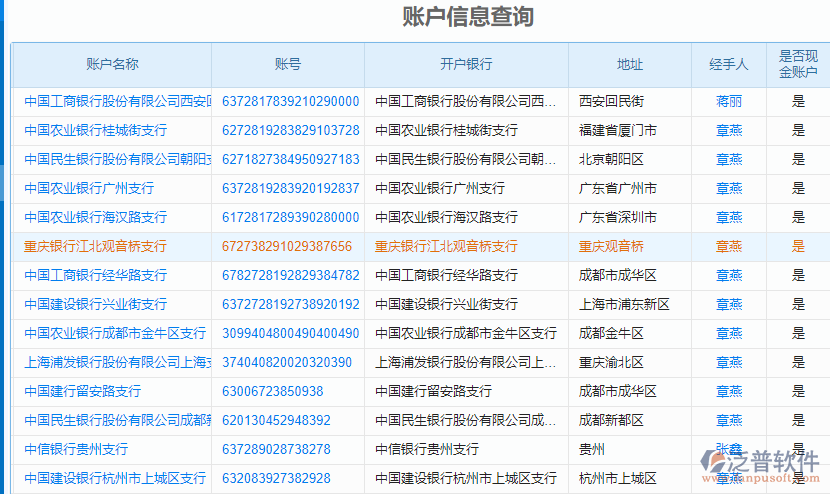Viewport: 830px width, 494px height.
Task: Click handler 章燕 in 广东省深圳市 row
Action: pyautogui.click(x=729, y=217)
